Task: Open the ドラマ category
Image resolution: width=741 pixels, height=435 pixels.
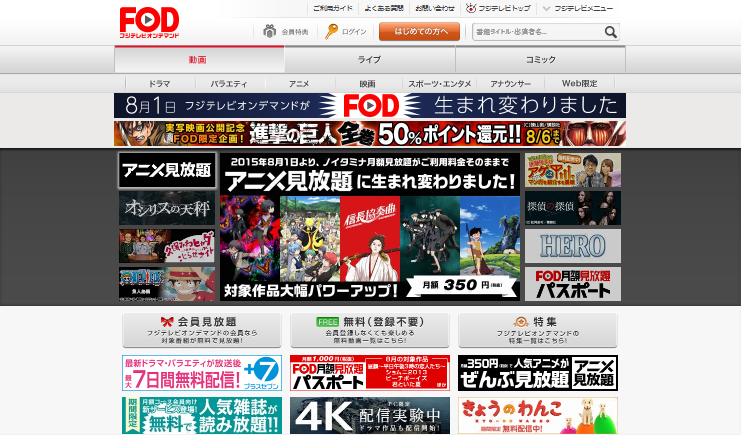Action: (160, 84)
